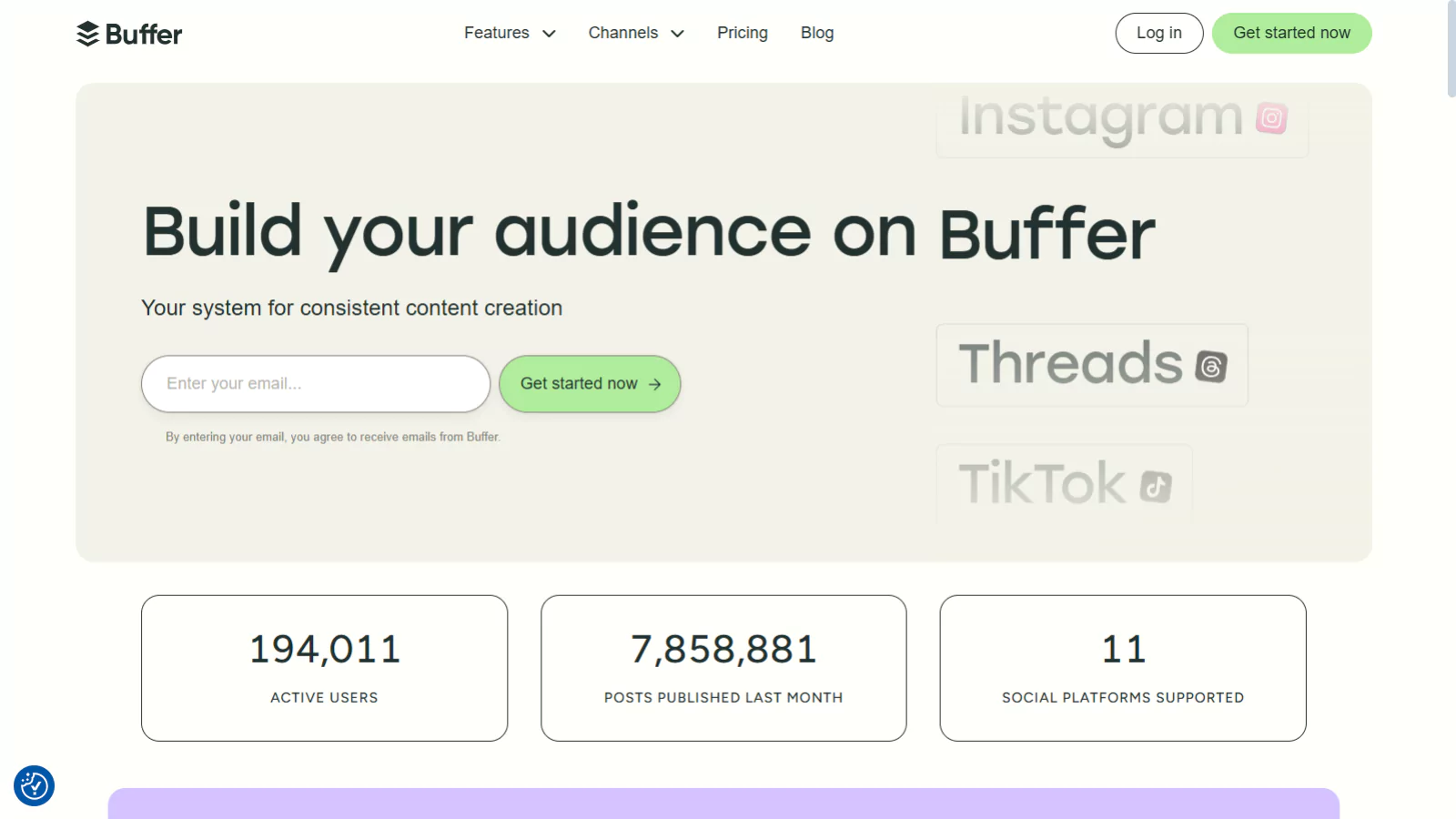Expand the Features dropdown chevron
Viewport: 1456px width, 819px height.
549,34
